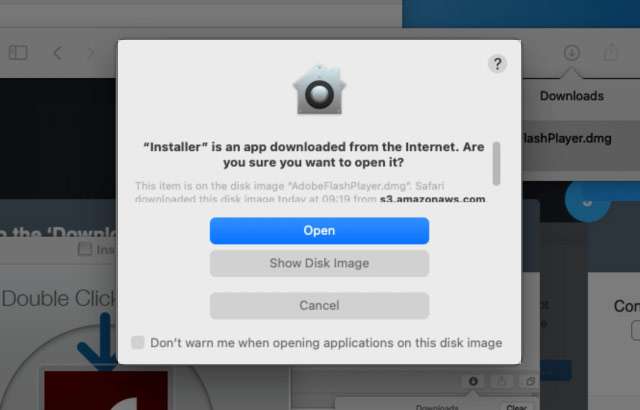Click the Clear button in lower downloads list
The image size is (640, 410).
[x=516, y=407]
